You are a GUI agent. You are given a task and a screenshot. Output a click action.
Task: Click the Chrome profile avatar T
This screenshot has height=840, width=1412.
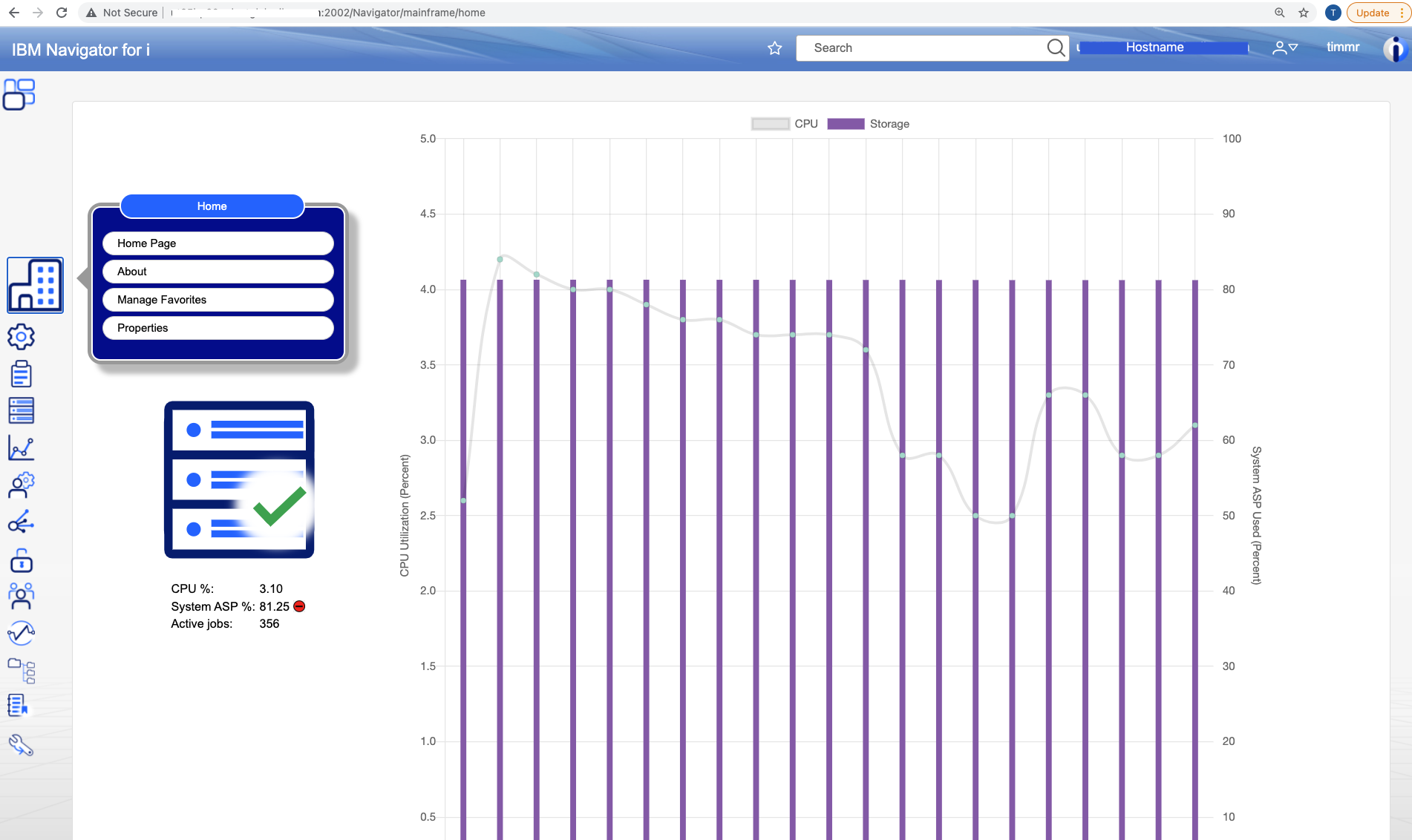pyautogui.click(x=1333, y=13)
